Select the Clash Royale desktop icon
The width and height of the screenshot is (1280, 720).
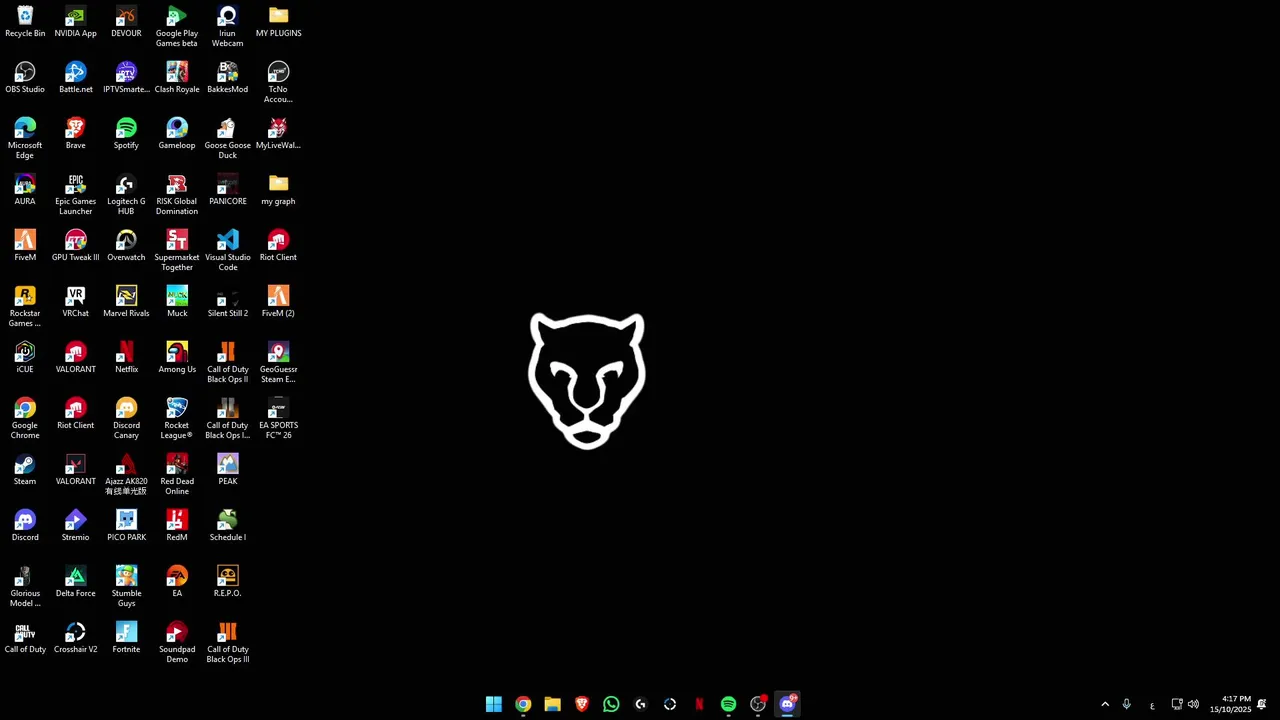tap(177, 78)
